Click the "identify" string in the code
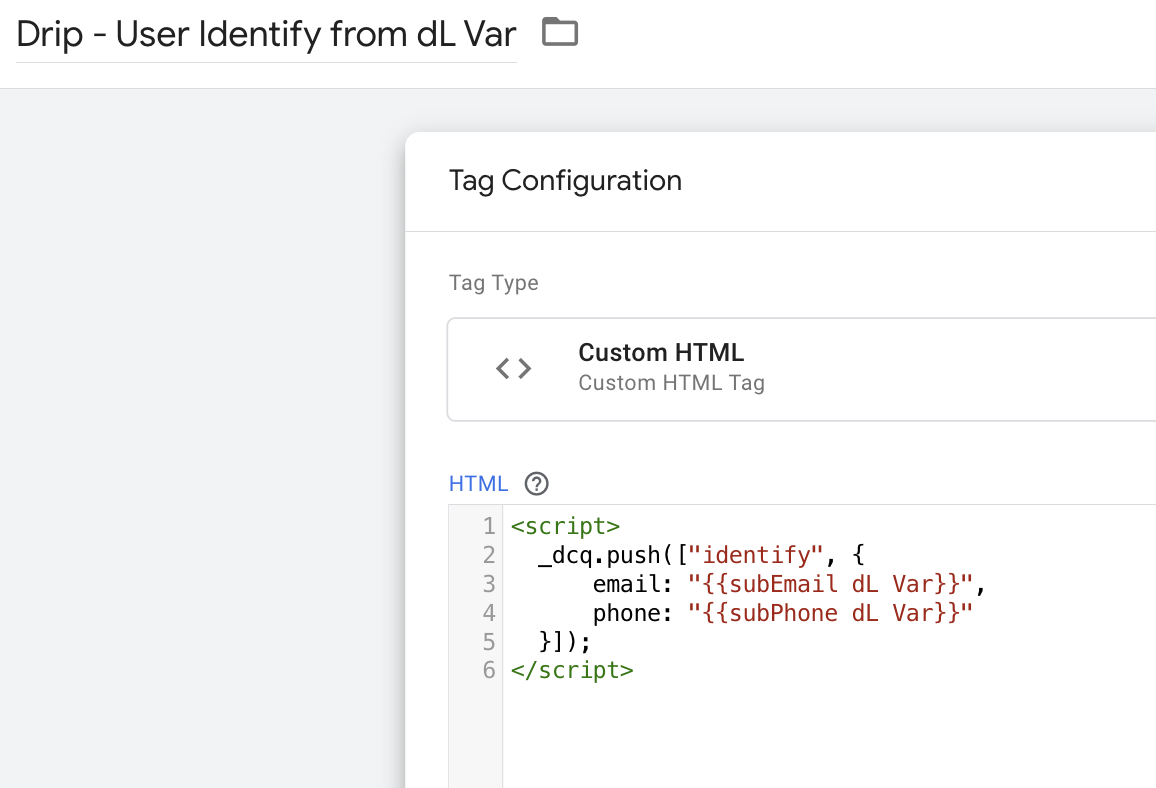 pos(755,555)
